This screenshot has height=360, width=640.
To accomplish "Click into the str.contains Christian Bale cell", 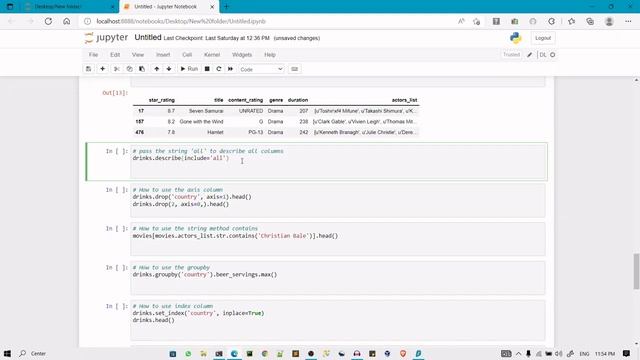I will 338,239.
